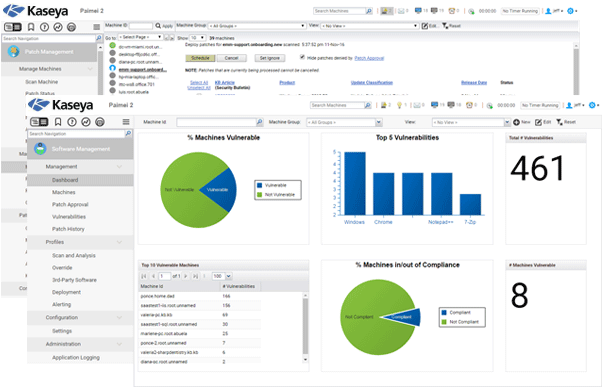Open the chart trend icon in front window
The image size is (602, 387).
[x=86, y=122]
